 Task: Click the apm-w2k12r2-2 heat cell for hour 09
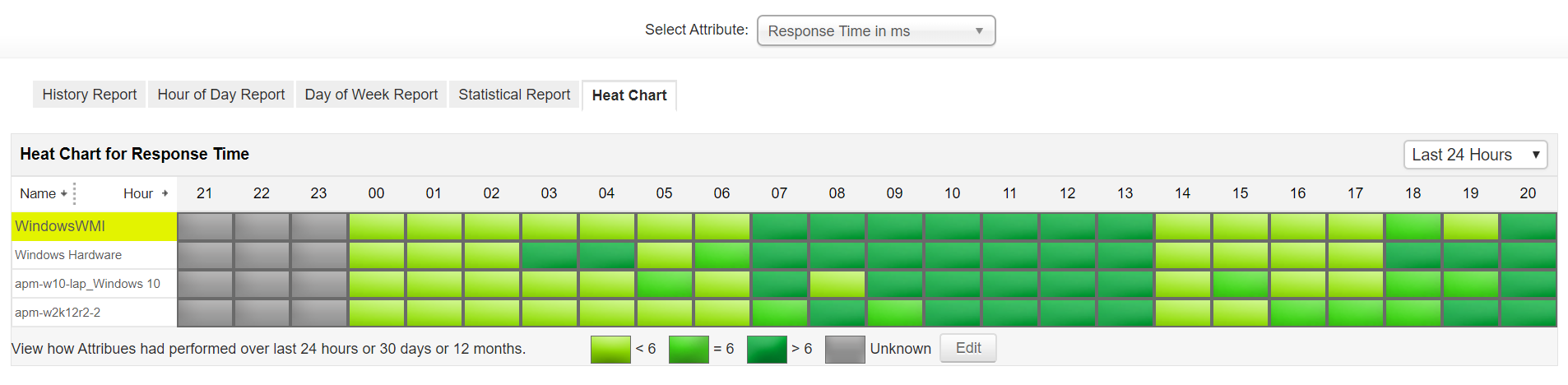tap(894, 313)
